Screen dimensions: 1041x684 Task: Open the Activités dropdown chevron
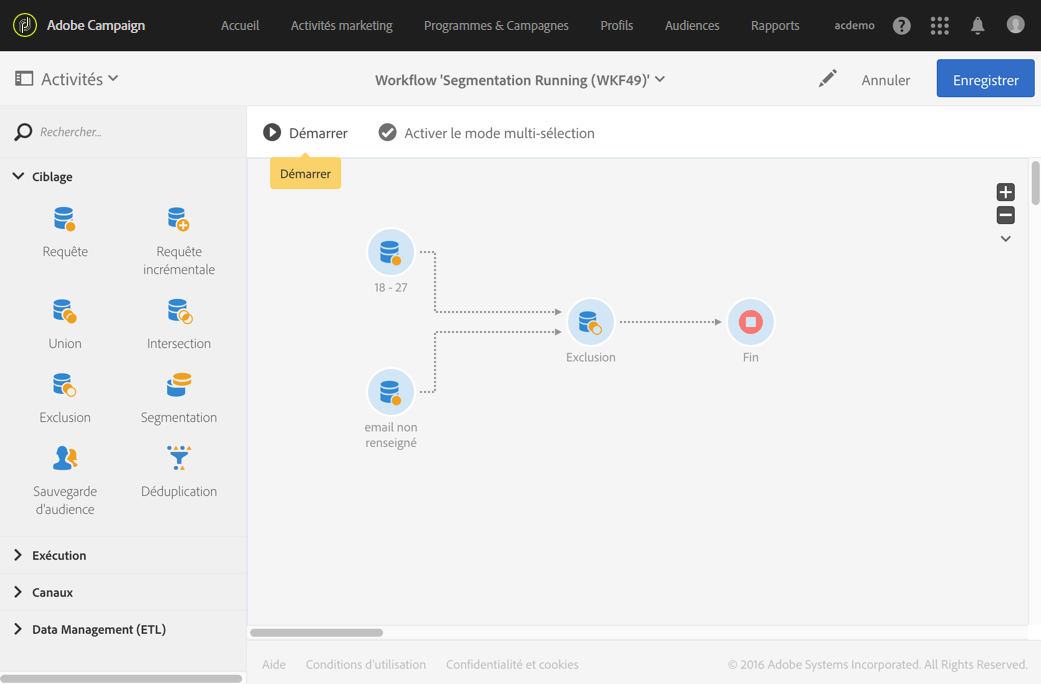[114, 78]
